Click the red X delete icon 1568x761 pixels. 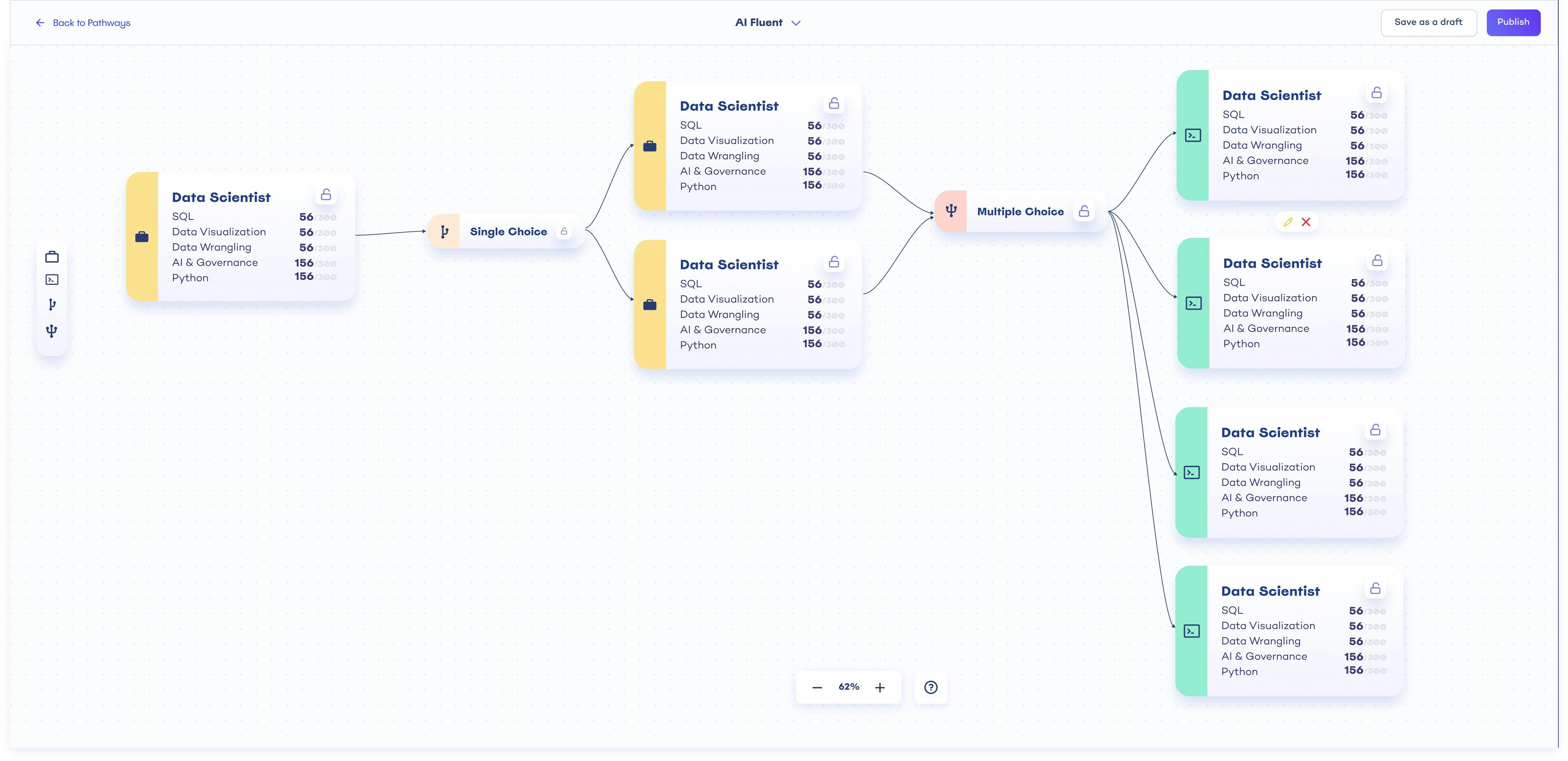(x=1306, y=222)
